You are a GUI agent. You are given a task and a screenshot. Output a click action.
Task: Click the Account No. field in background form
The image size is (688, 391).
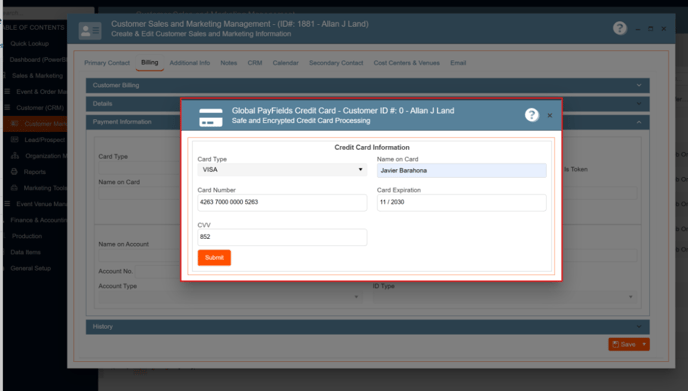158,271
